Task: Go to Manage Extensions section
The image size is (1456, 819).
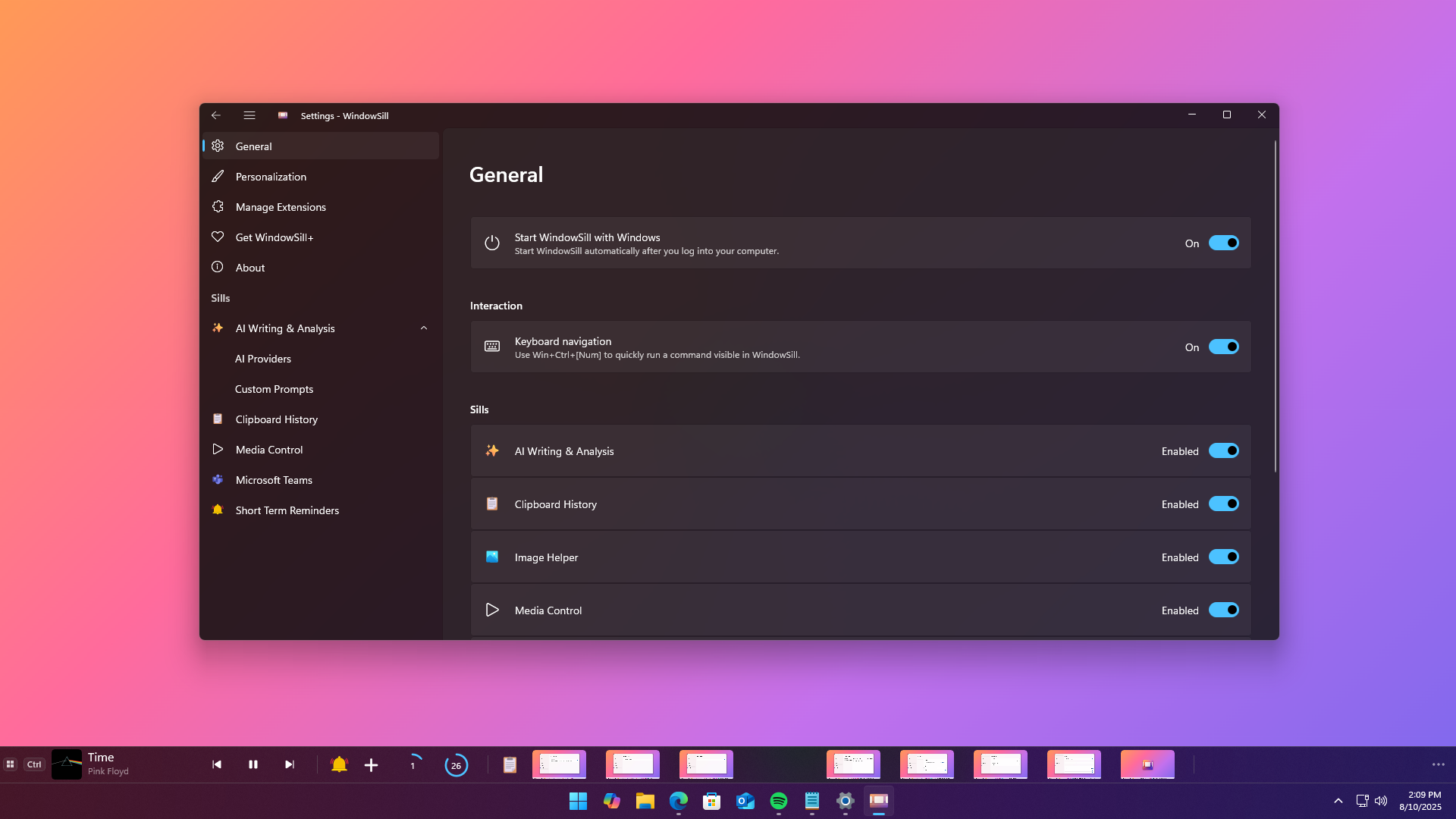Action: click(x=281, y=207)
